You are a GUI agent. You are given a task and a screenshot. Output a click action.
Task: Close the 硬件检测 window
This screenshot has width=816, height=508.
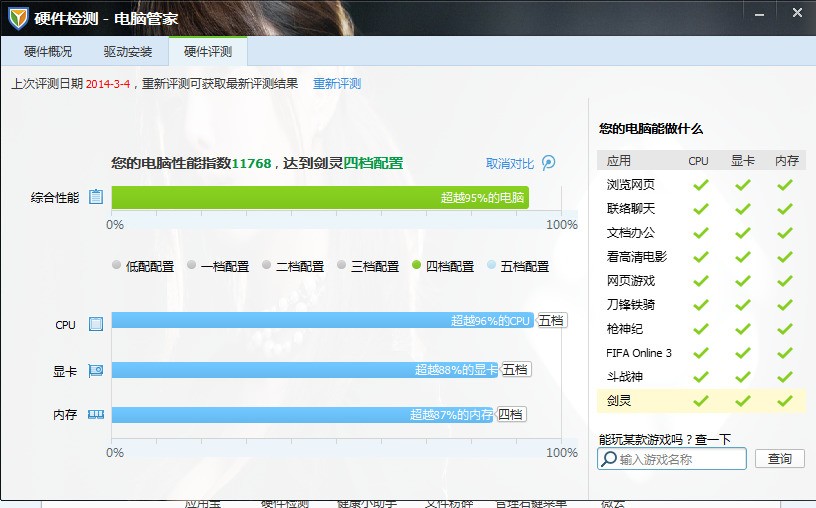point(797,13)
